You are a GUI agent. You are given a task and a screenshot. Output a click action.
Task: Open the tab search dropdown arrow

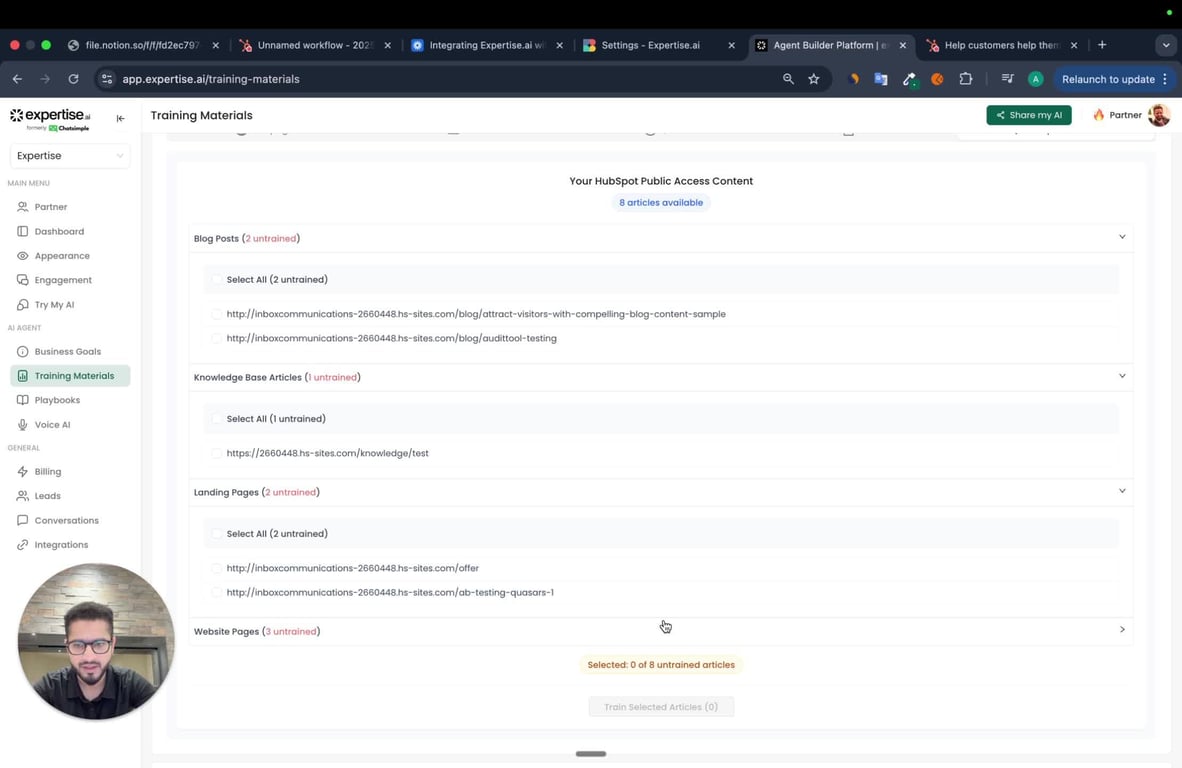1166,45
